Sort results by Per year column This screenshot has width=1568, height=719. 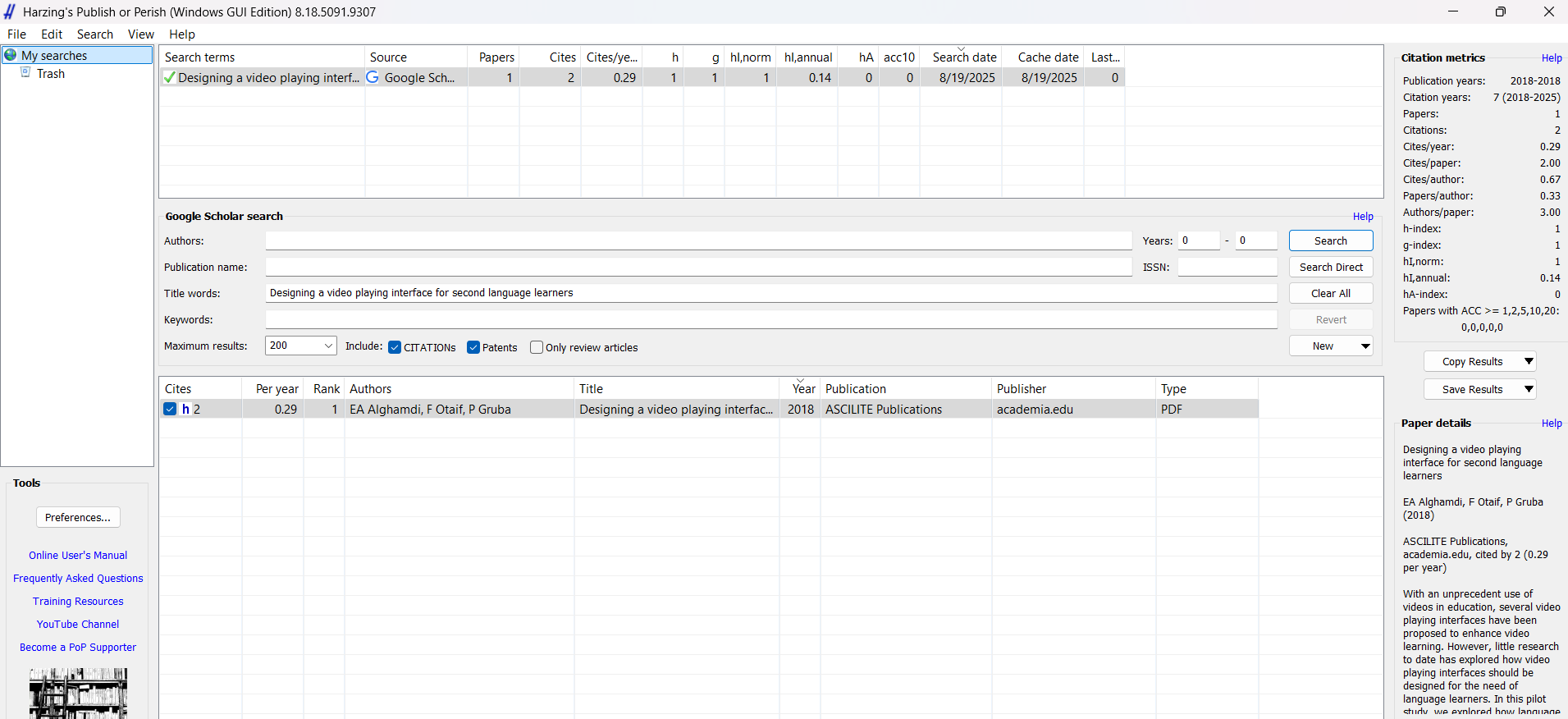(273, 389)
